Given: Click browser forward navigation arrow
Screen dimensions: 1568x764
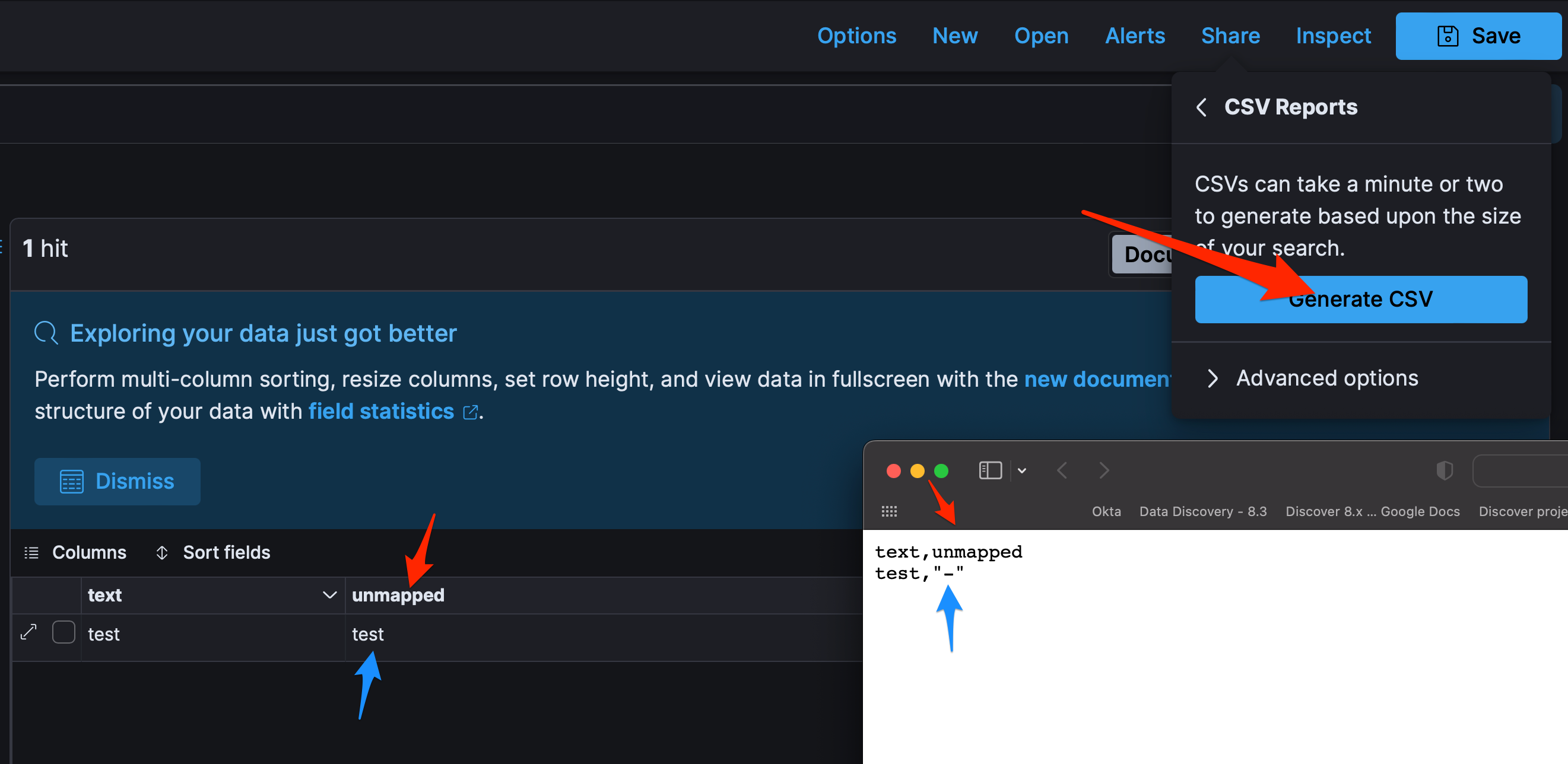Looking at the screenshot, I should [x=1104, y=470].
